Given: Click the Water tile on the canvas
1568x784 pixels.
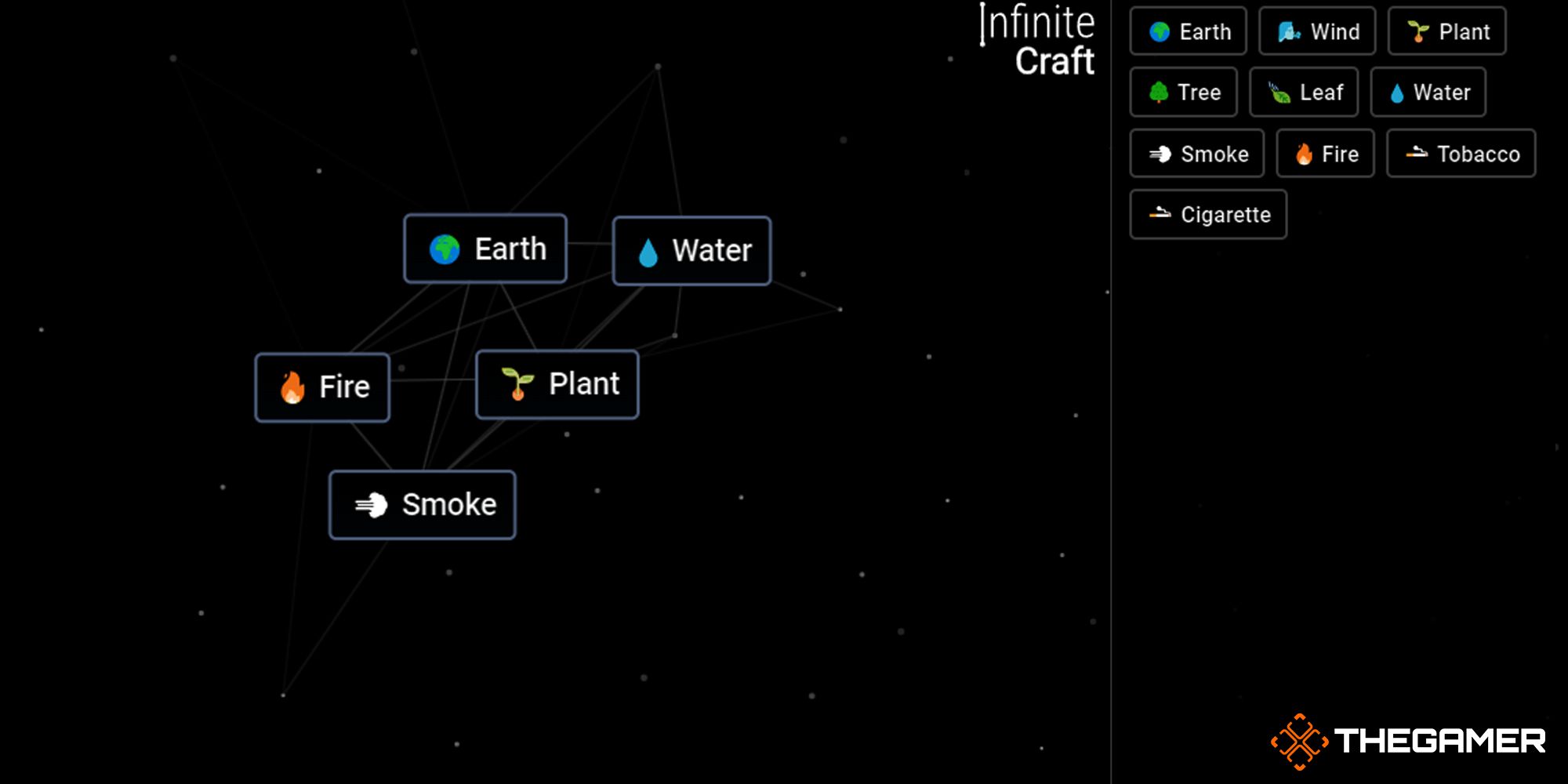Looking at the screenshot, I should tap(691, 251).
